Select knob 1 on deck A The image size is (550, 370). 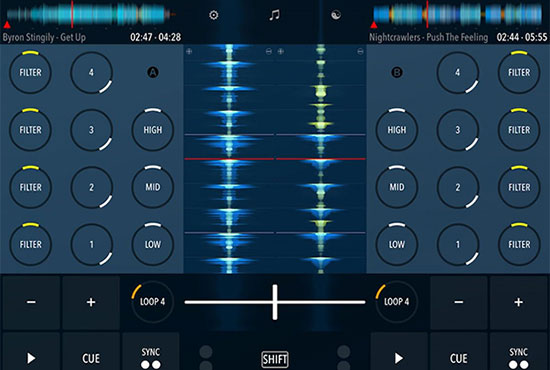coord(92,244)
